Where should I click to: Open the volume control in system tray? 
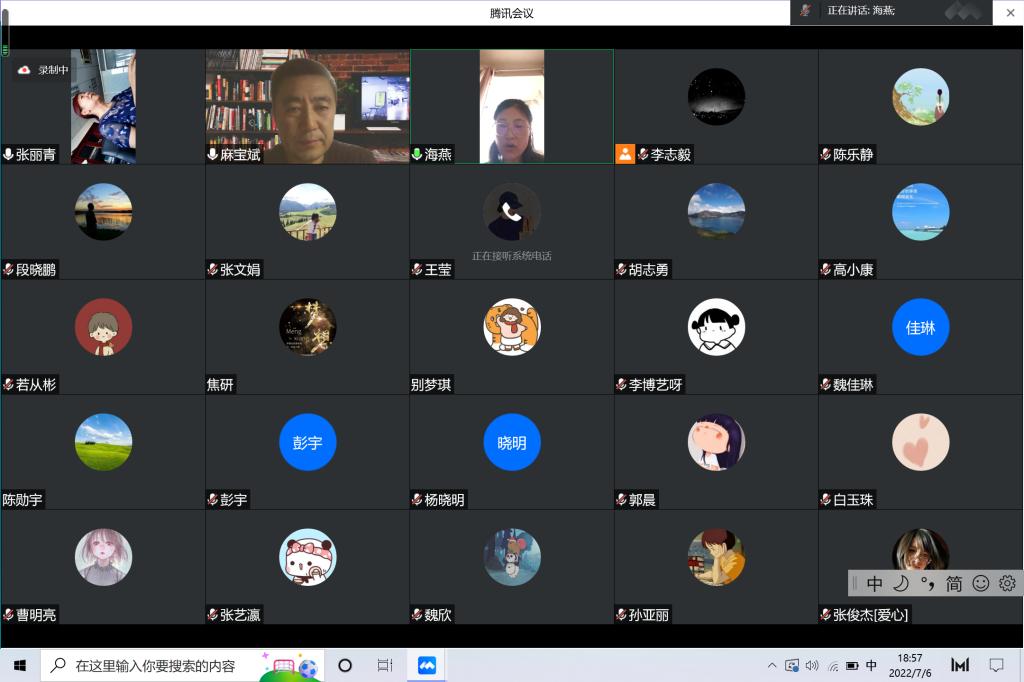tap(811, 665)
